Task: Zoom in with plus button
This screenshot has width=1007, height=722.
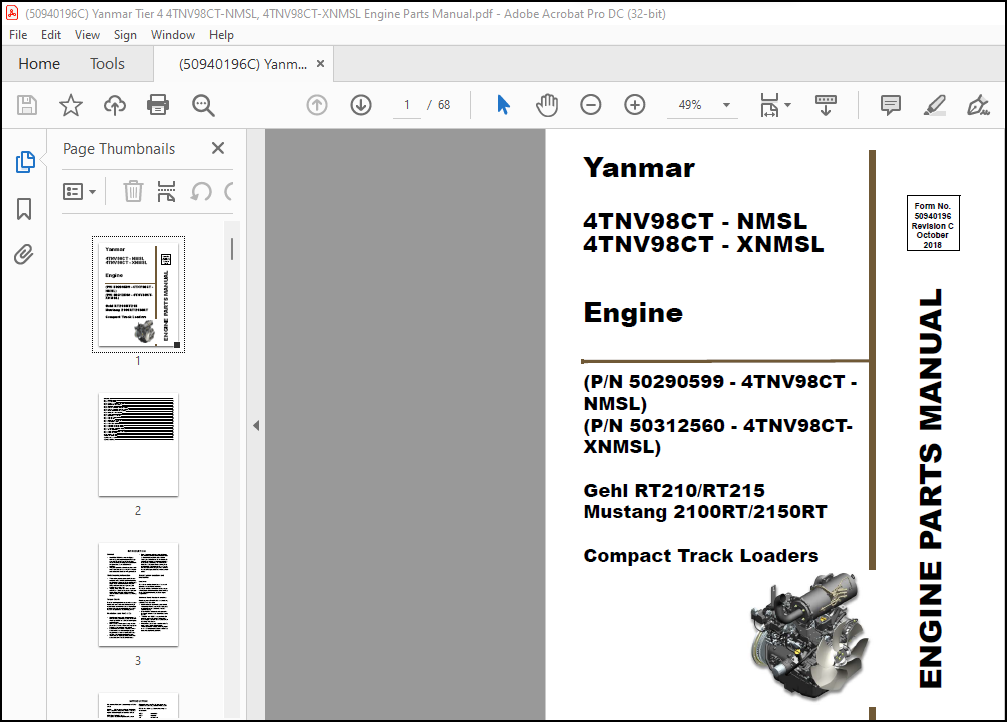Action: [635, 105]
